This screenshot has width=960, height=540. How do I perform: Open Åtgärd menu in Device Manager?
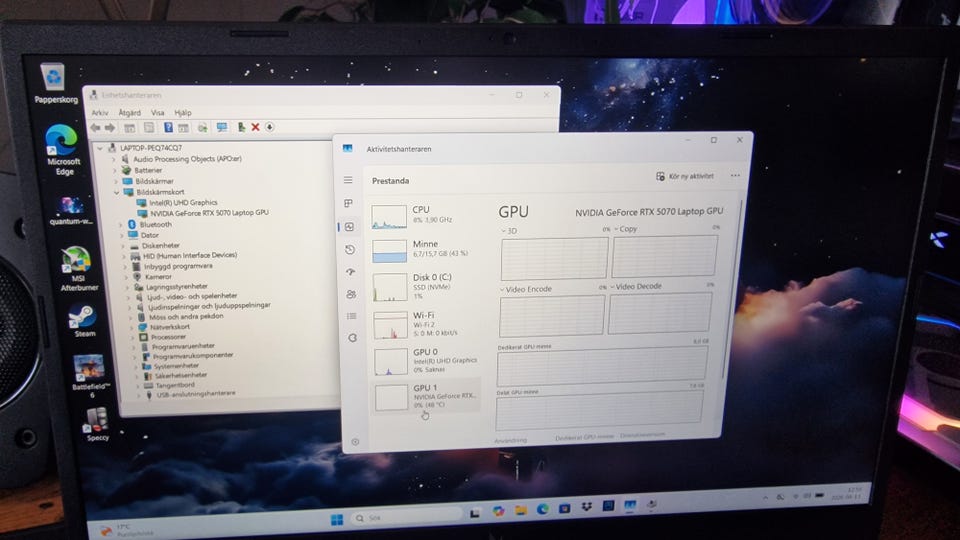[130, 113]
